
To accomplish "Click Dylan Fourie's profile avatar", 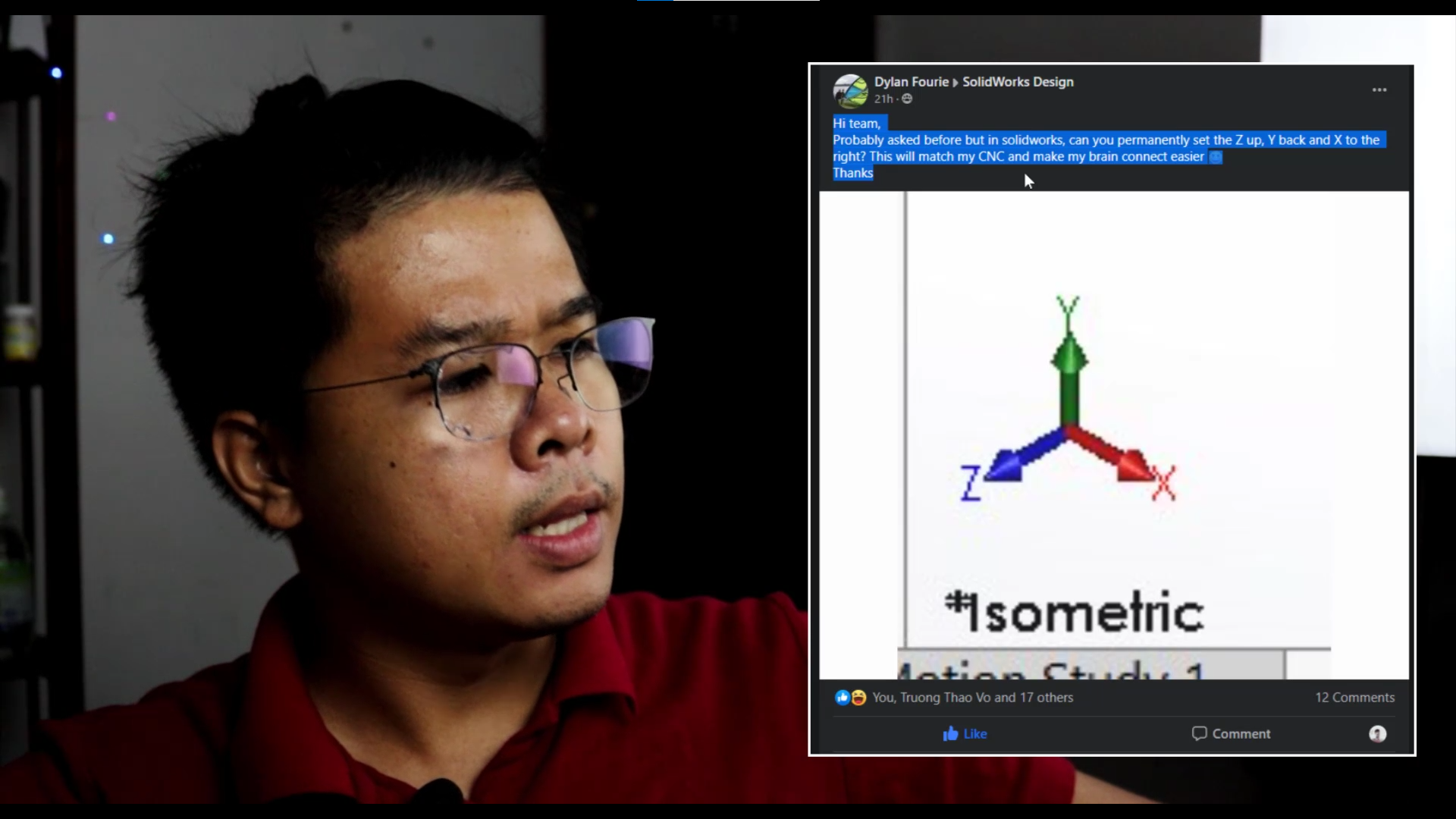I will [x=850, y=91].
